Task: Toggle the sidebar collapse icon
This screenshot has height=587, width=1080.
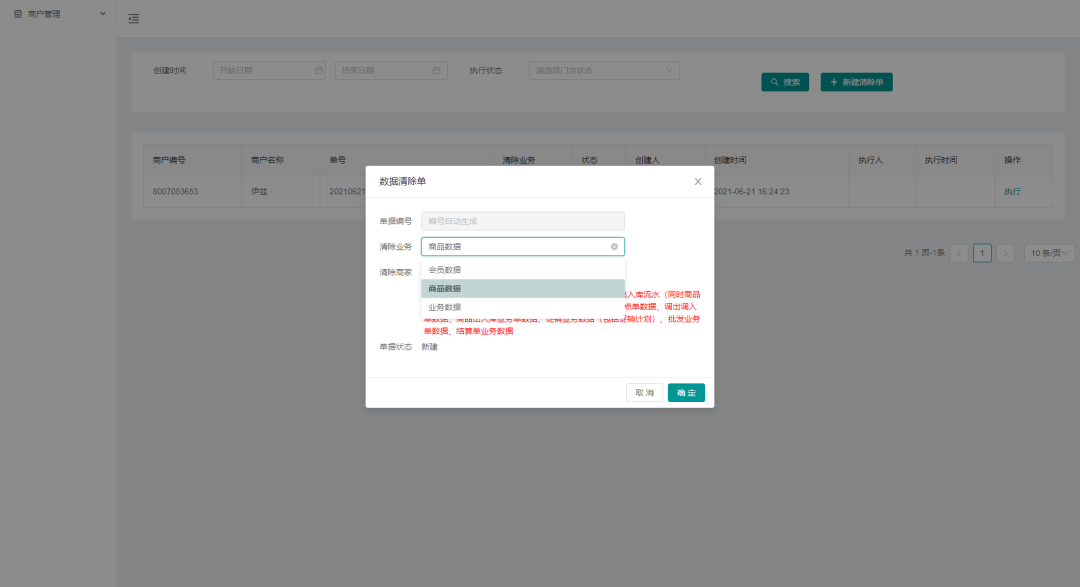Action: [134, 19]
